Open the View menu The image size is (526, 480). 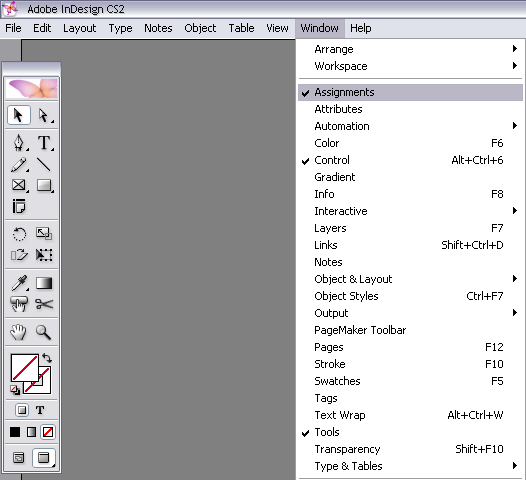point(277,28)
